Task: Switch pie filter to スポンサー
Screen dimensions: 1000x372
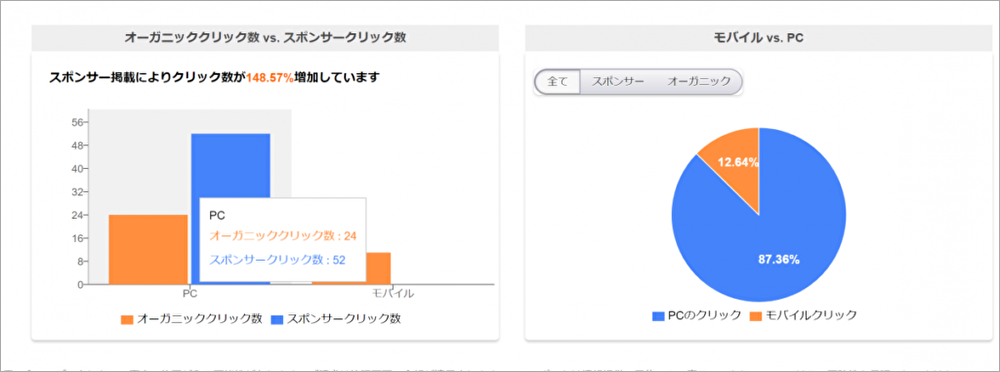Action: (x=617, y=82)
